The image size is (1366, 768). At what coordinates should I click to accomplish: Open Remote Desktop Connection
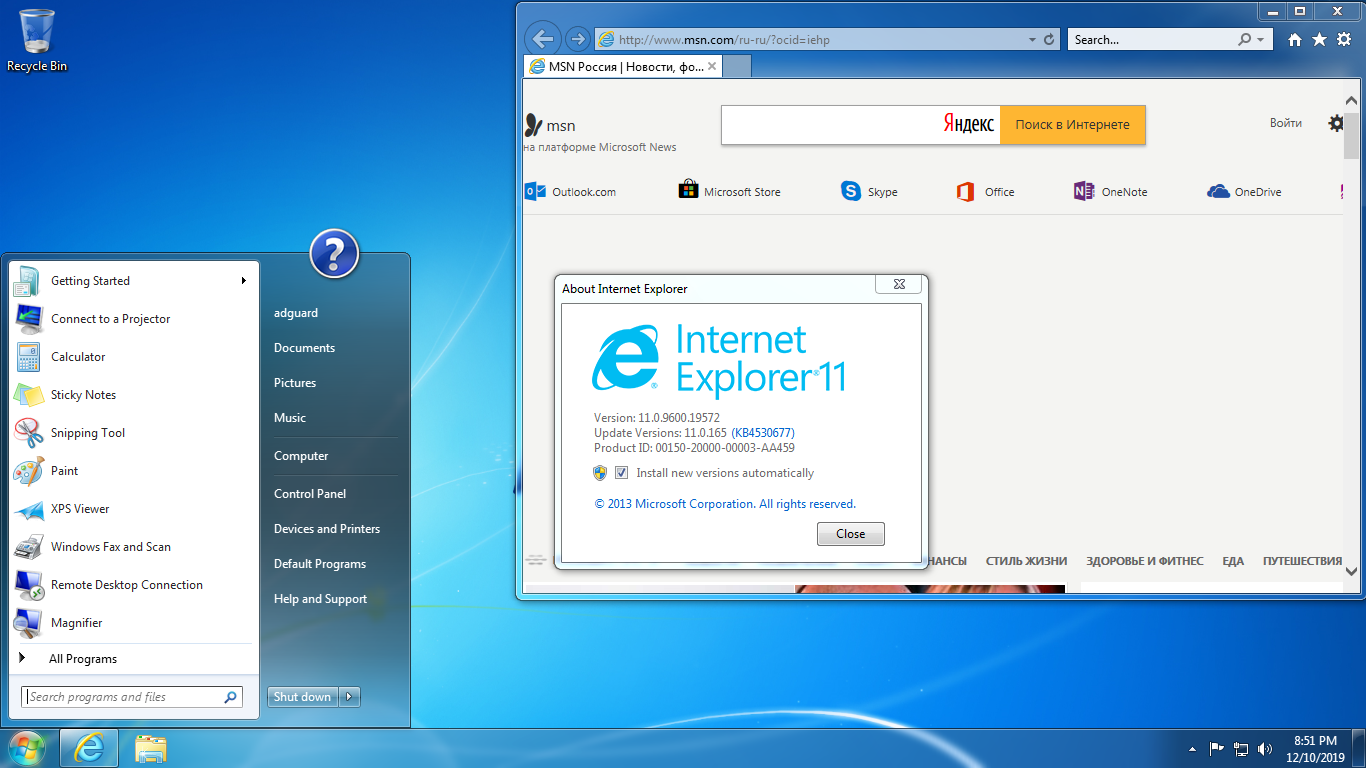pos(134,585)
